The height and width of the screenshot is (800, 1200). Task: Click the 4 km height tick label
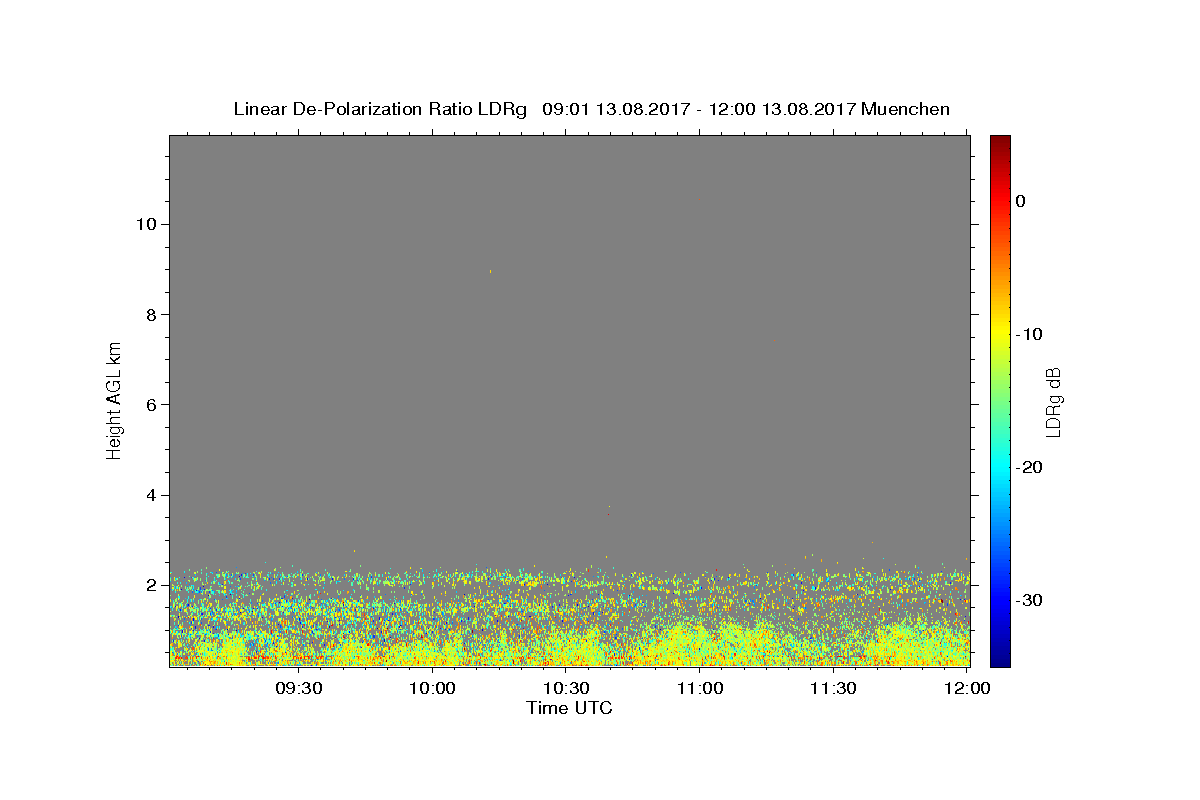pyautogui.click(x=149, y=495)
